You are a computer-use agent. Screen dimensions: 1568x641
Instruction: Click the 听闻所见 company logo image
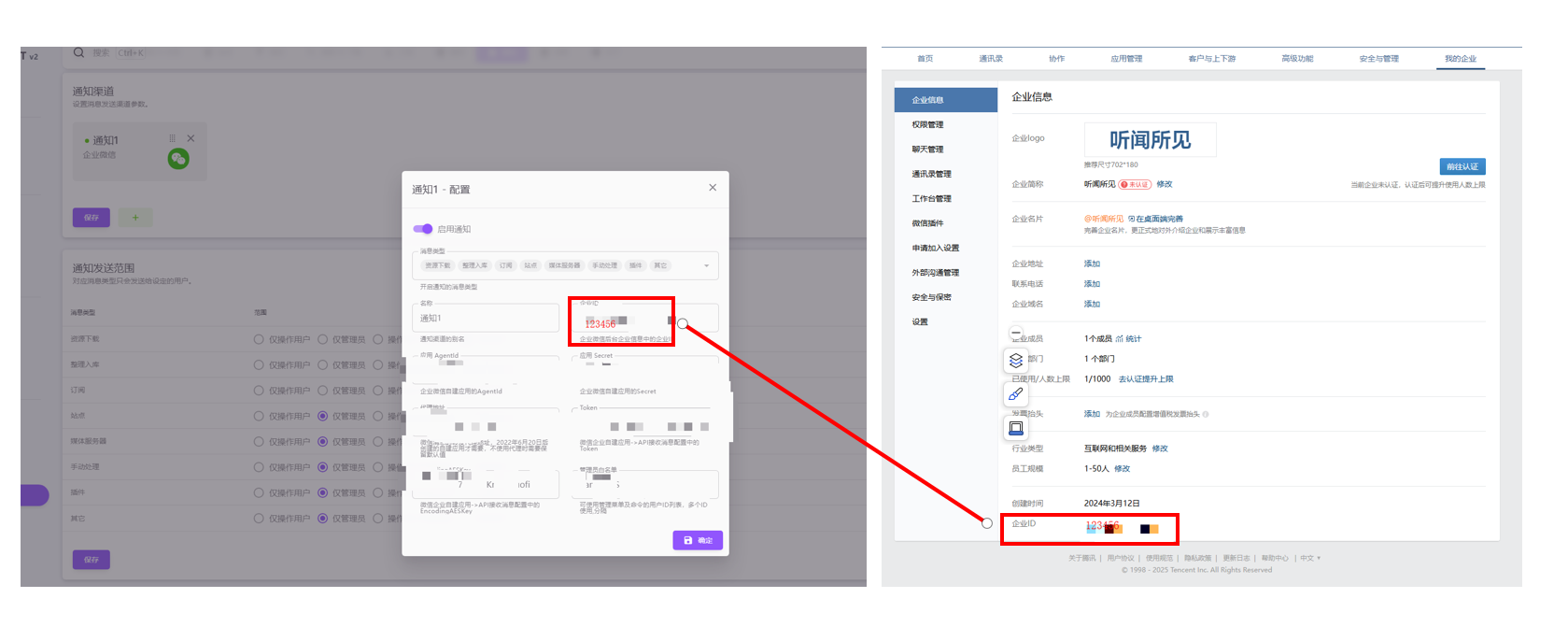(x=1151, y=140)
